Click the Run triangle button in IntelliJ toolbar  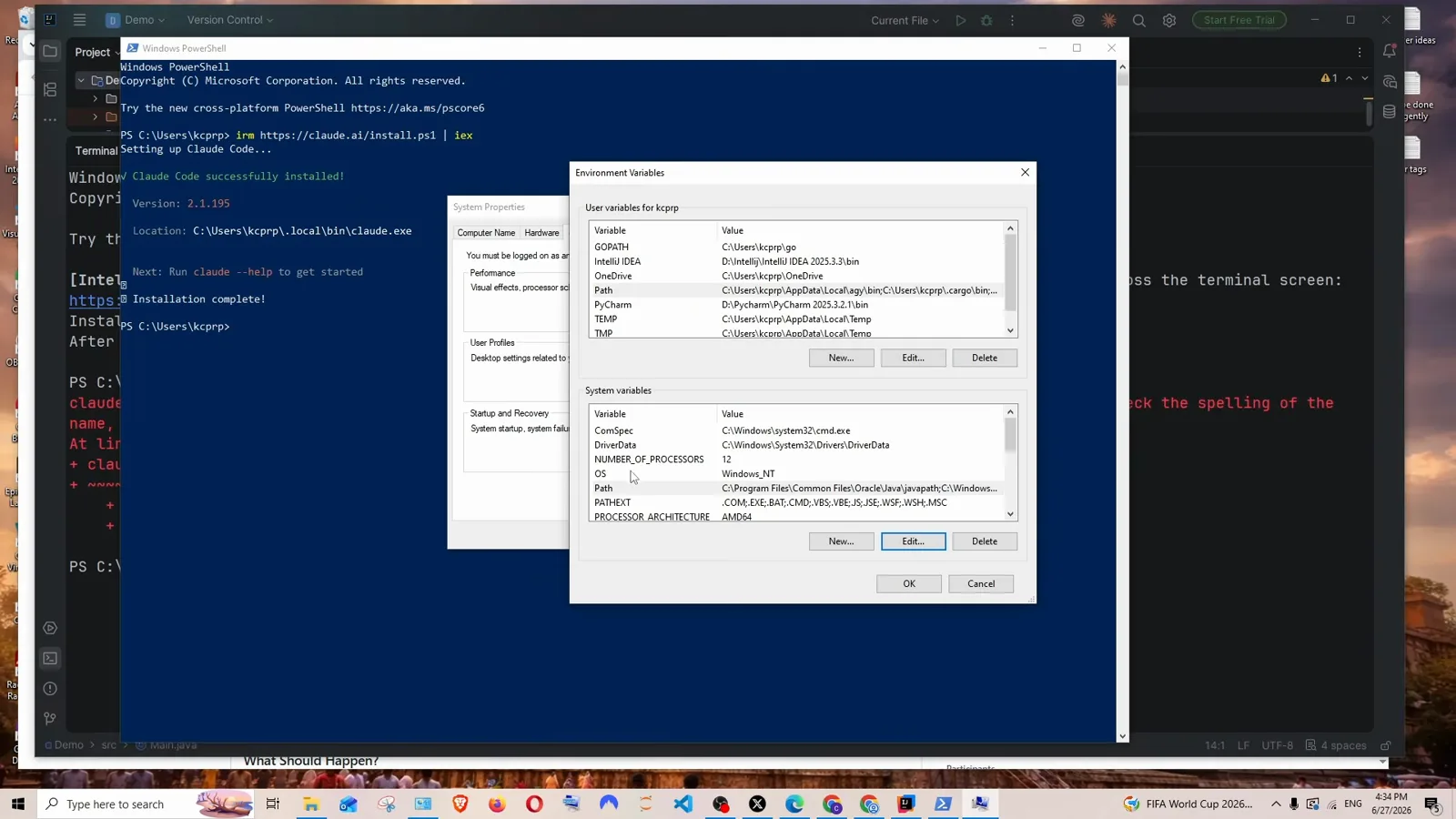pyautogui.click(x=961, y=20)
